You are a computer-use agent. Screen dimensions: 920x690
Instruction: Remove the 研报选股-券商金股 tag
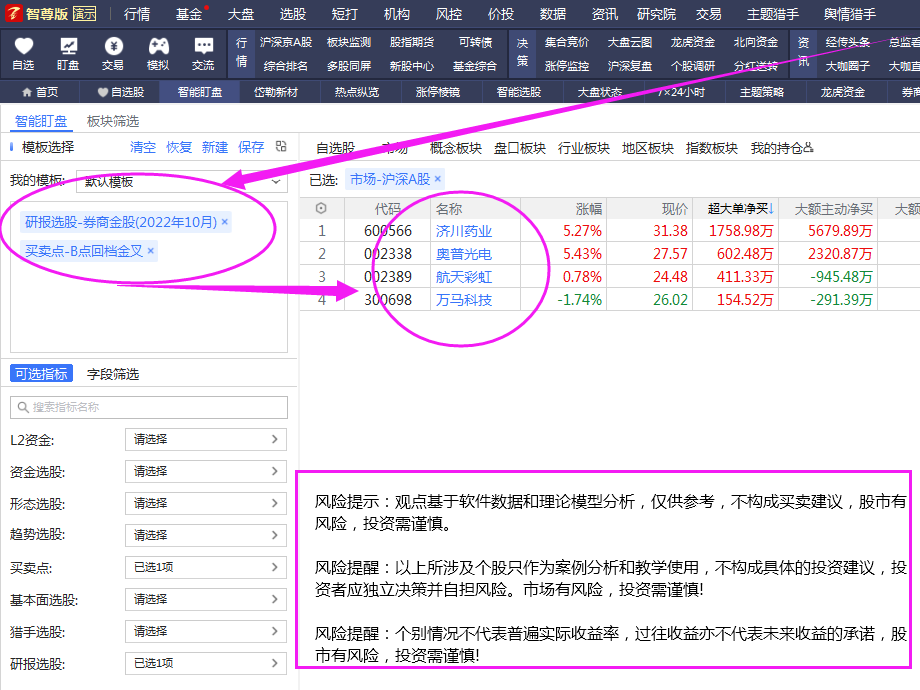(x=225, y=222)
